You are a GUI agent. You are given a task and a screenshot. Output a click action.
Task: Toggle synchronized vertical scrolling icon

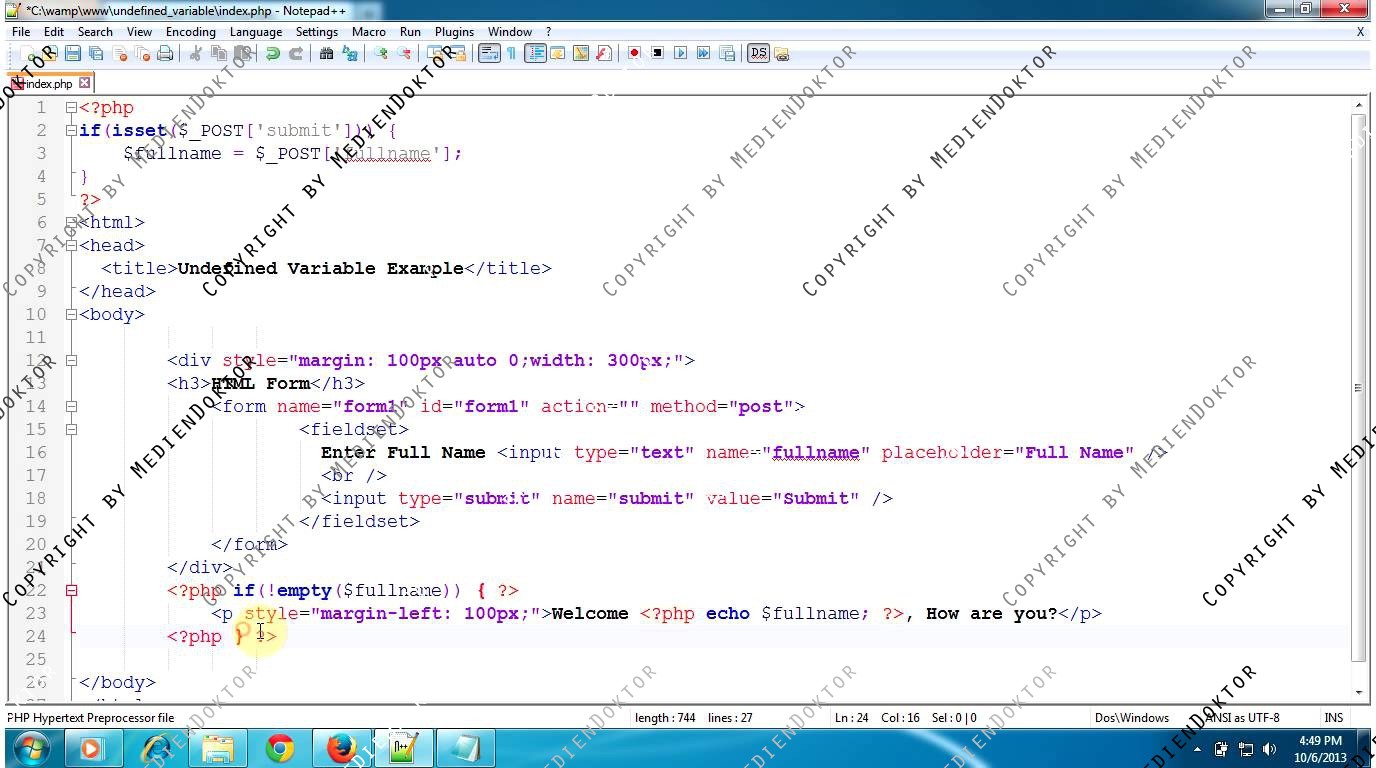click(435, 53)
